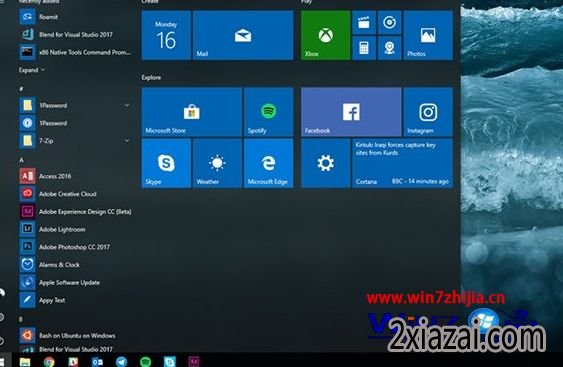The image size is (563, 367).
Task: Open the Groove Music disc tile
Action: [x=390, y=22]
